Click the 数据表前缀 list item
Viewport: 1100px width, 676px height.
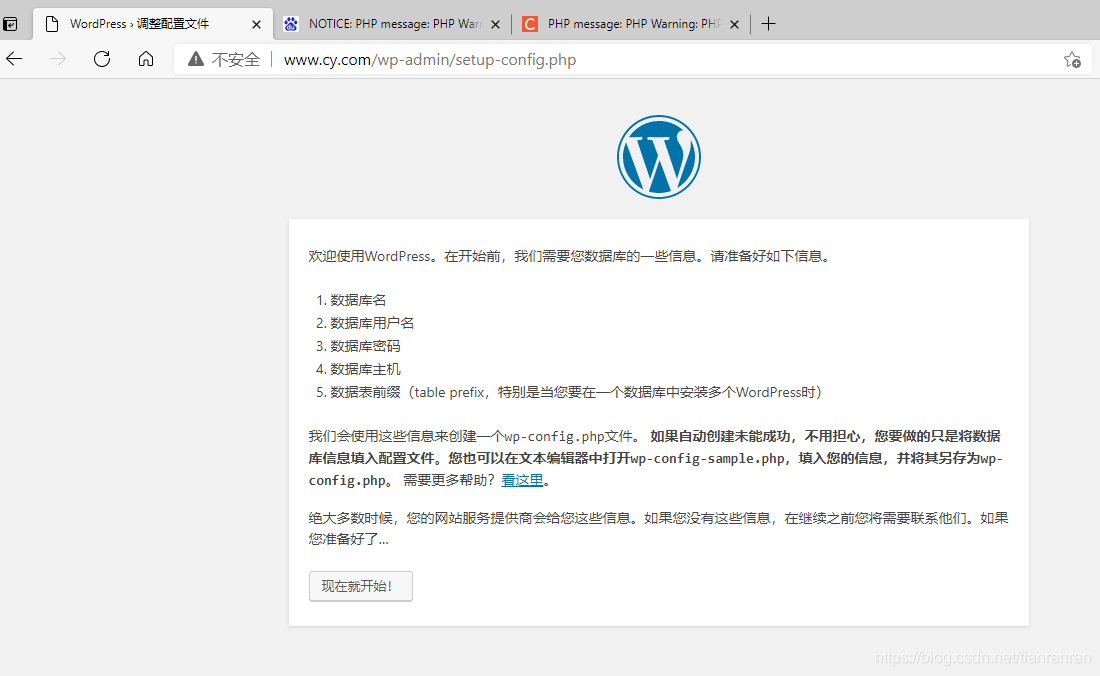tap(576, 393)
